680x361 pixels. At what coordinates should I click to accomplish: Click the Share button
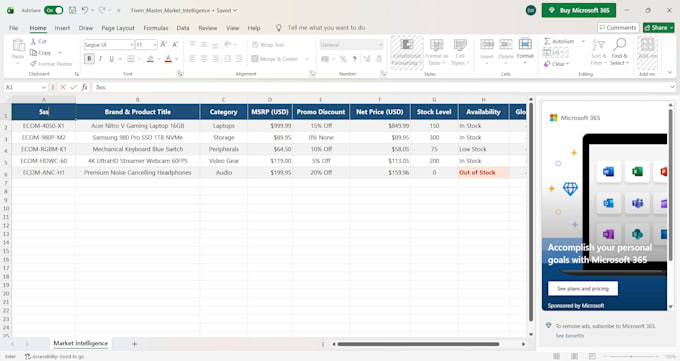pos(658,28)
